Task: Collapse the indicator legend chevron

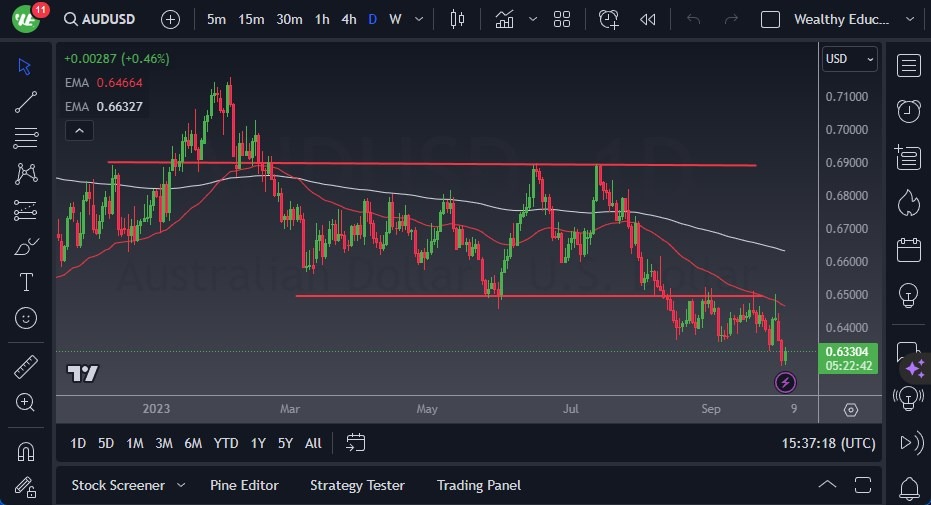Action: point(78,130)
